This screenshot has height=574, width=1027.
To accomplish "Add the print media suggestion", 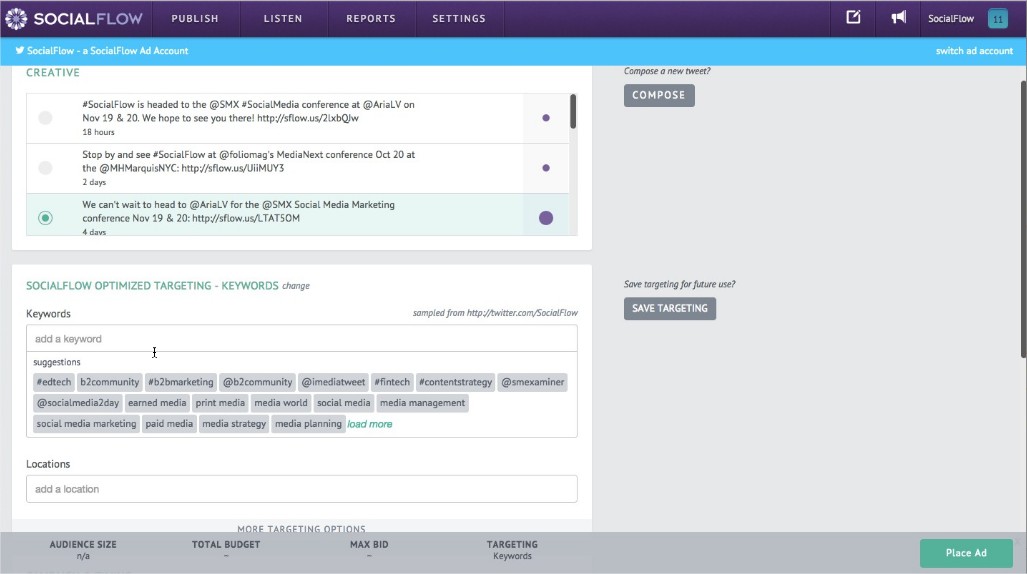I will pyautogui.click(x=220, y=403).
